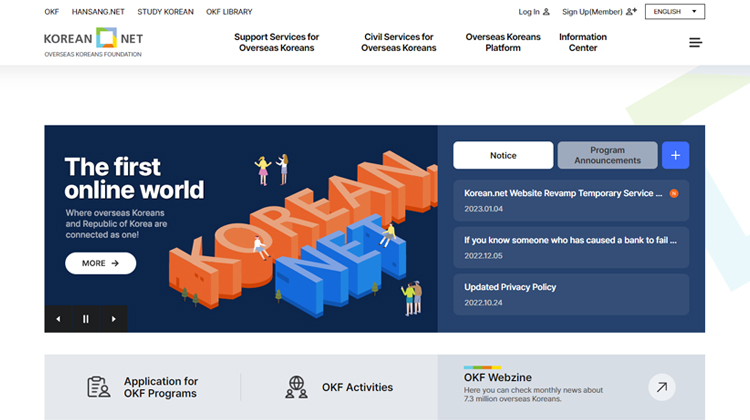The height and width of the screenshot is (420, 750).
Task: Click the Korean Net logo
Action: point(93,42)
